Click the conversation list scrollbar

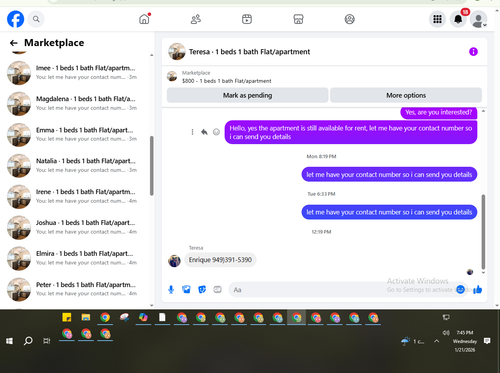(x=152, y=166)
